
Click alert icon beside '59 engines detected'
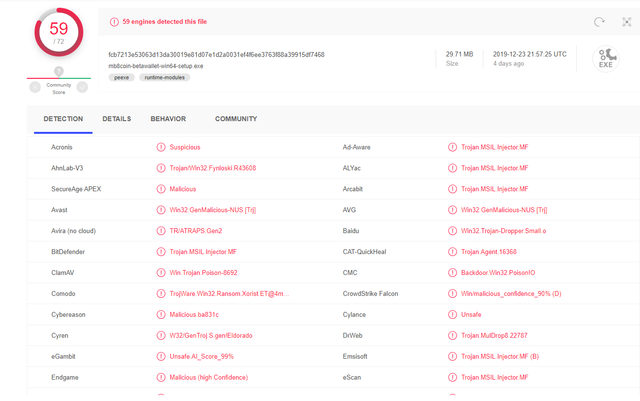114,22
